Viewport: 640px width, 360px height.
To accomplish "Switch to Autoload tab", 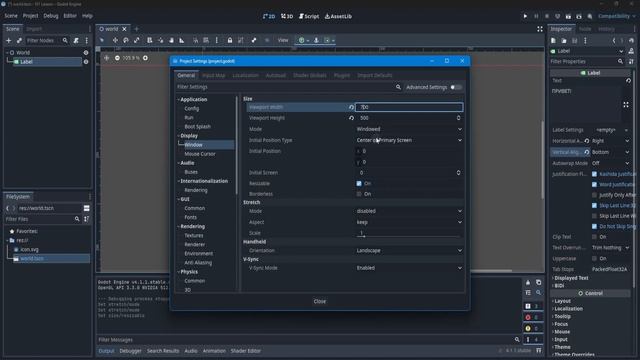I will (276, 76).
